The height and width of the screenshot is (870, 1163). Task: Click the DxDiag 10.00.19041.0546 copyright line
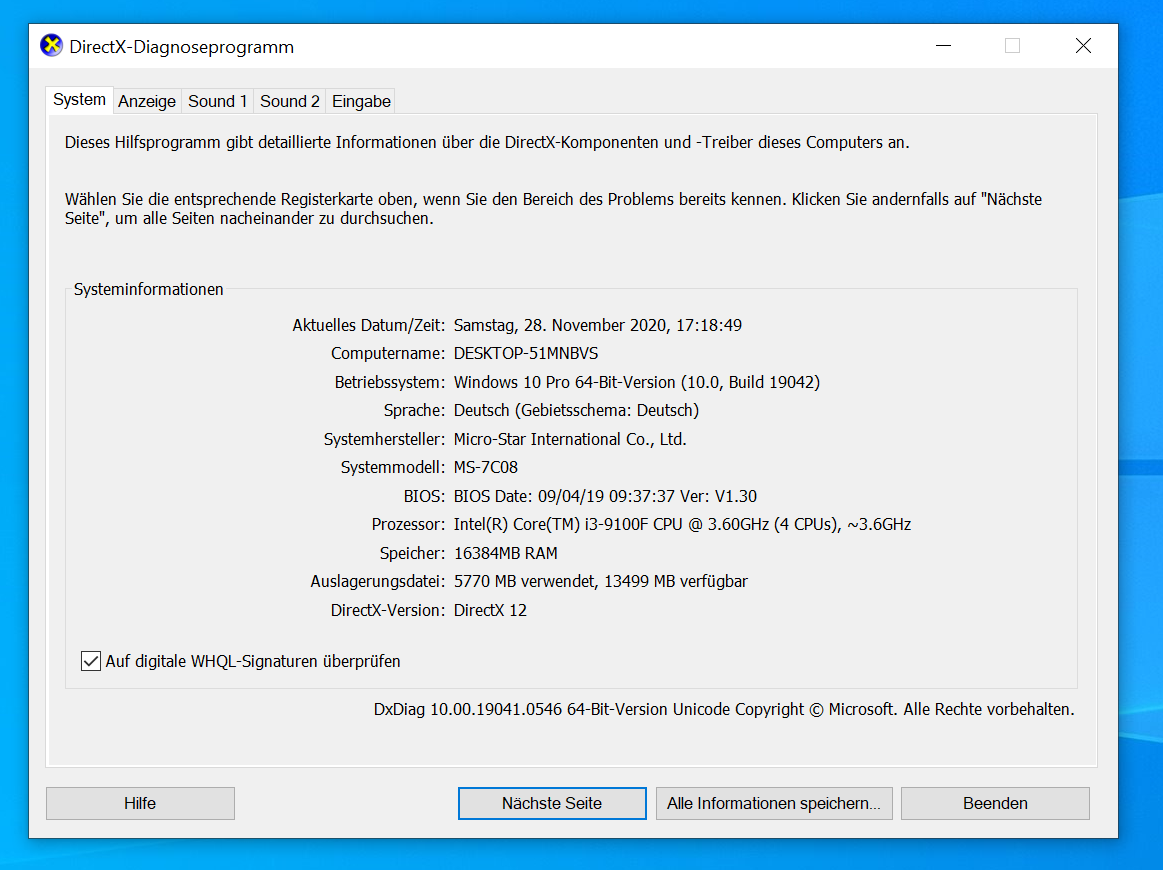pyautogui.click(x=724, y=710)
